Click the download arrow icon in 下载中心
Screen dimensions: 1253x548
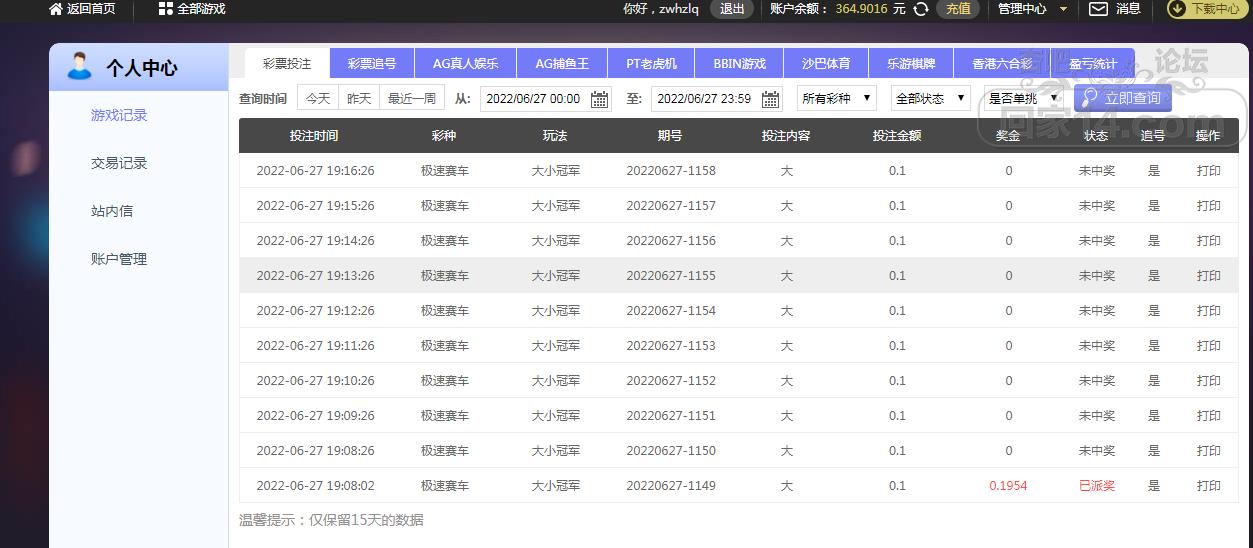click(x=1177, y=8)
